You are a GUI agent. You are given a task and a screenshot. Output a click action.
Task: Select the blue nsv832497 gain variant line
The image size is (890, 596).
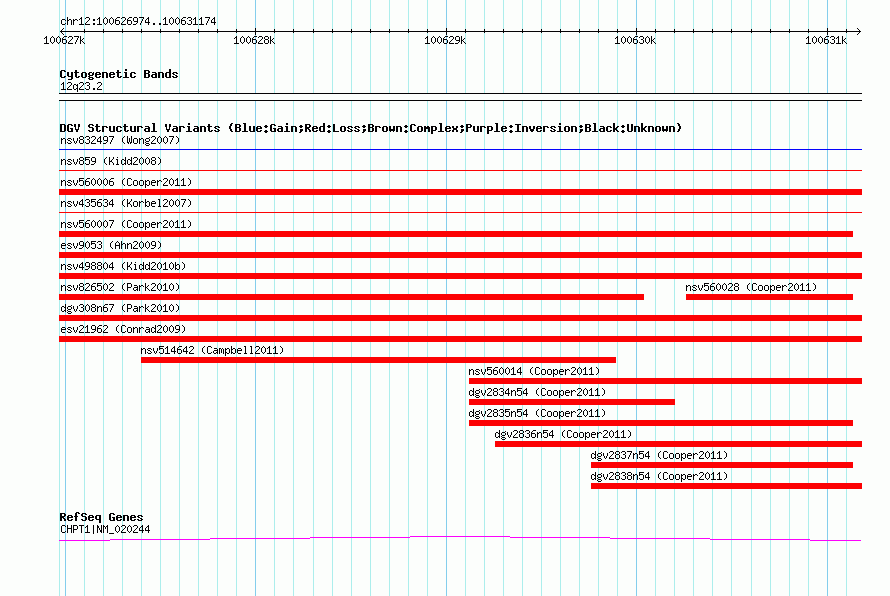tap(460, 150)
